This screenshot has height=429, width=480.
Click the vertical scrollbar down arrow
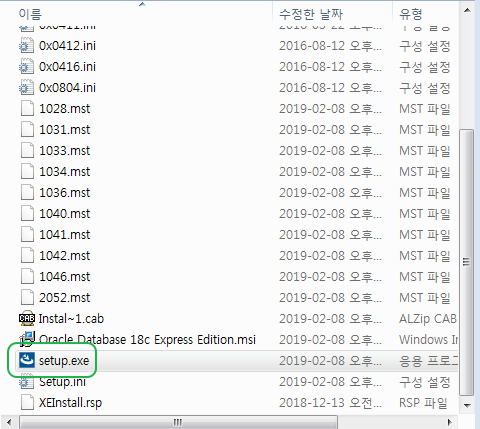point(467,405)
